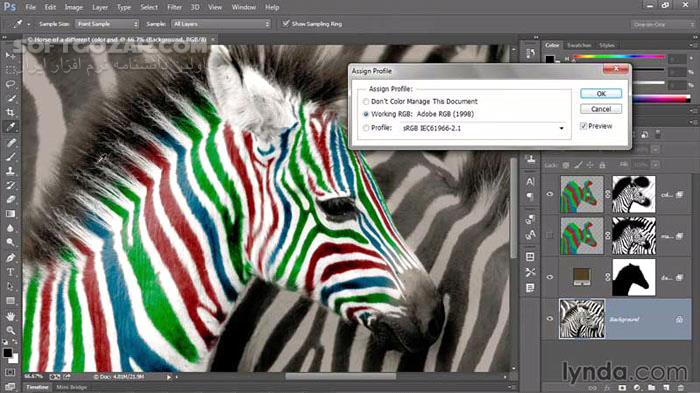Select the Dodge tool

(x=10, y=242)
